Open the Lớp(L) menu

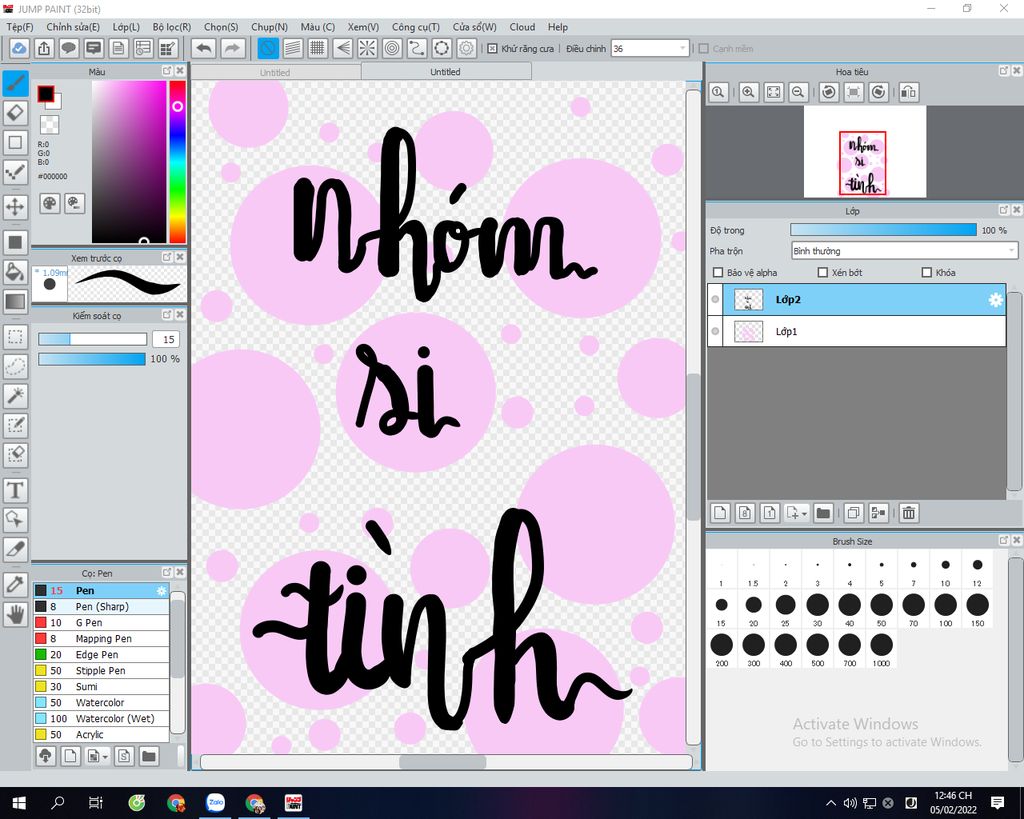(126, 27)
